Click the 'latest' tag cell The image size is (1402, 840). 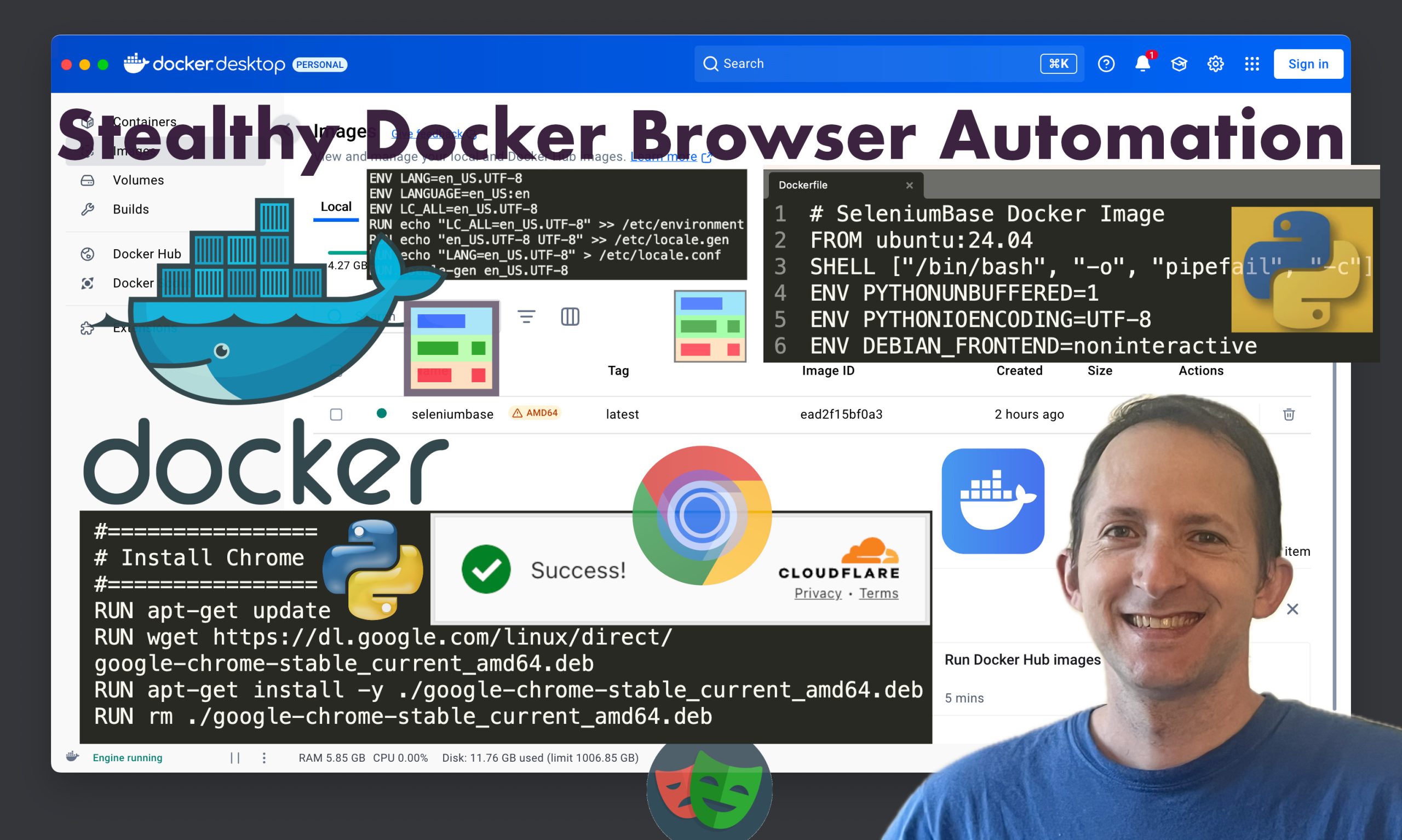point(622,415)
